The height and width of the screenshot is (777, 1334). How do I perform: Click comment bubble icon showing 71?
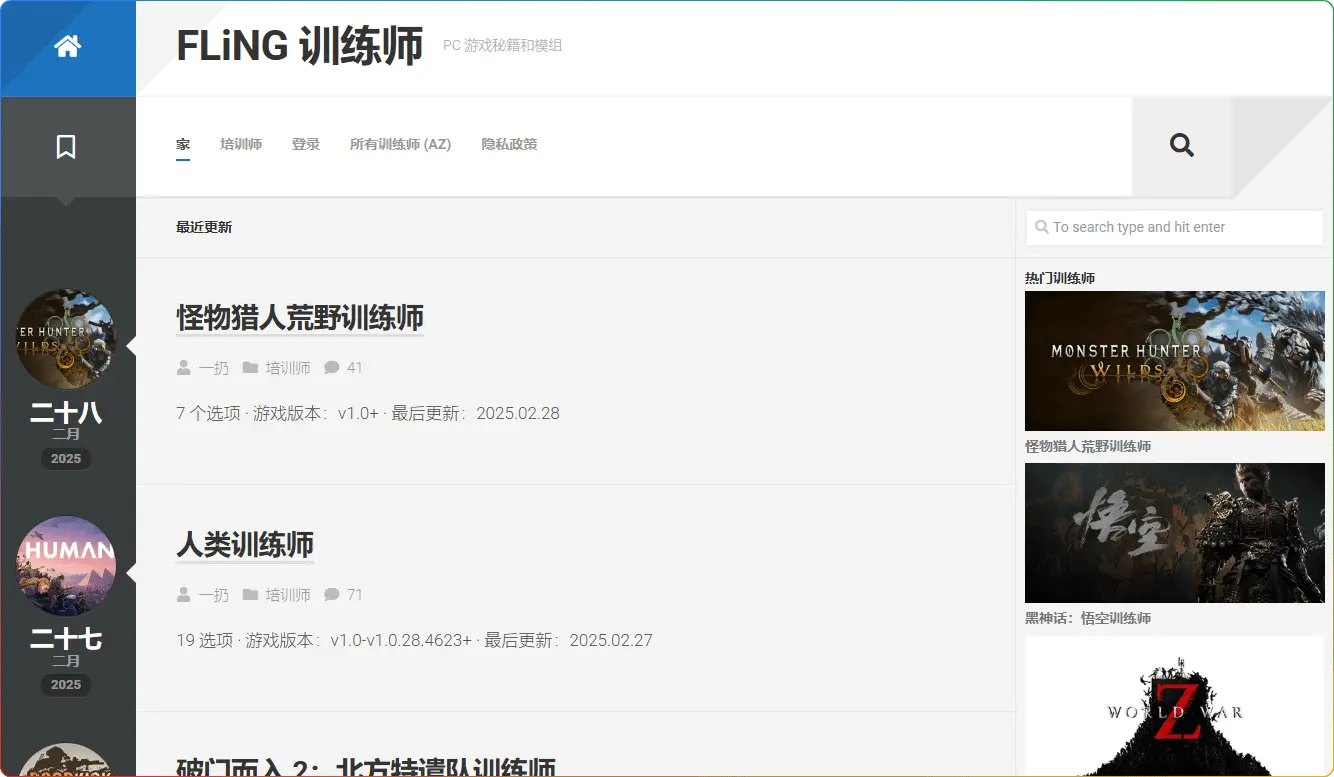click(x=332, y=595)
